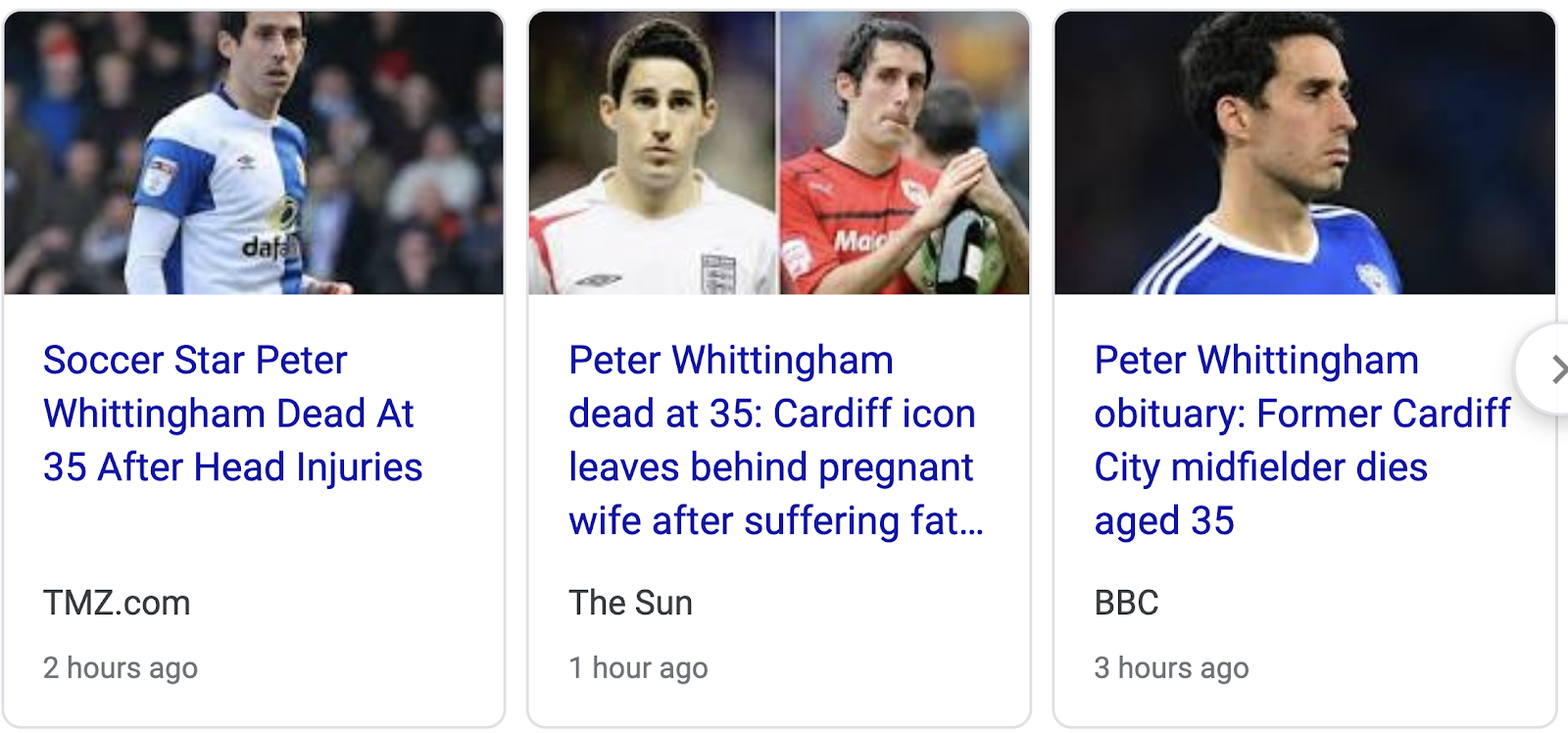Open 'Peter Whittingham obituary' BBC headline
This screenshot has height=733, width=1568.
point(1302,440)
